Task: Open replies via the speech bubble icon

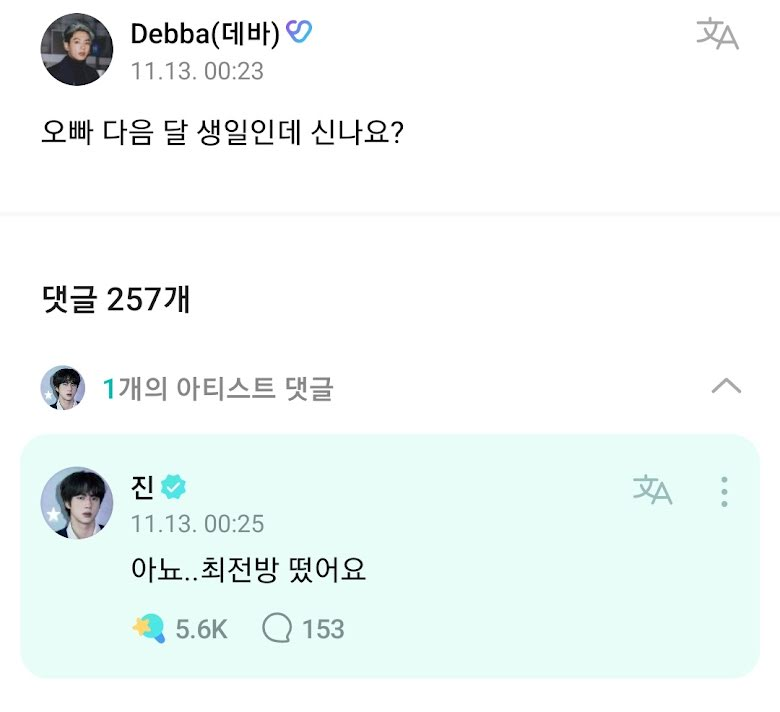Action: (277, 628)
